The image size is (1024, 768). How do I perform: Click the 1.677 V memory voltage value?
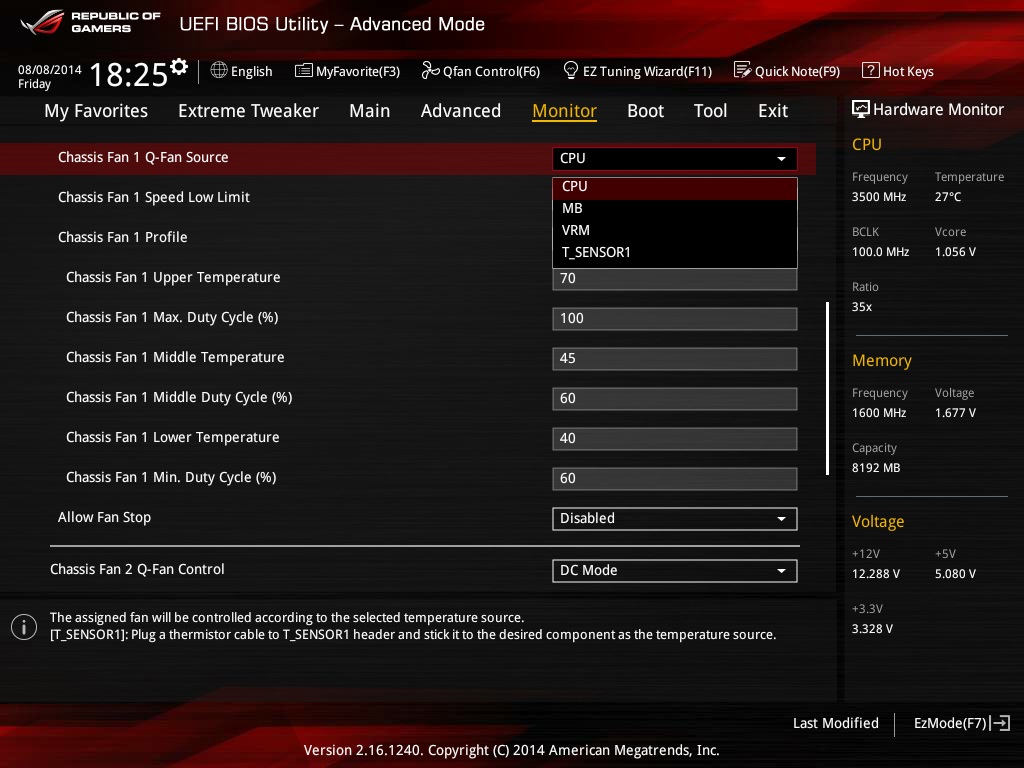pos(955,413)
